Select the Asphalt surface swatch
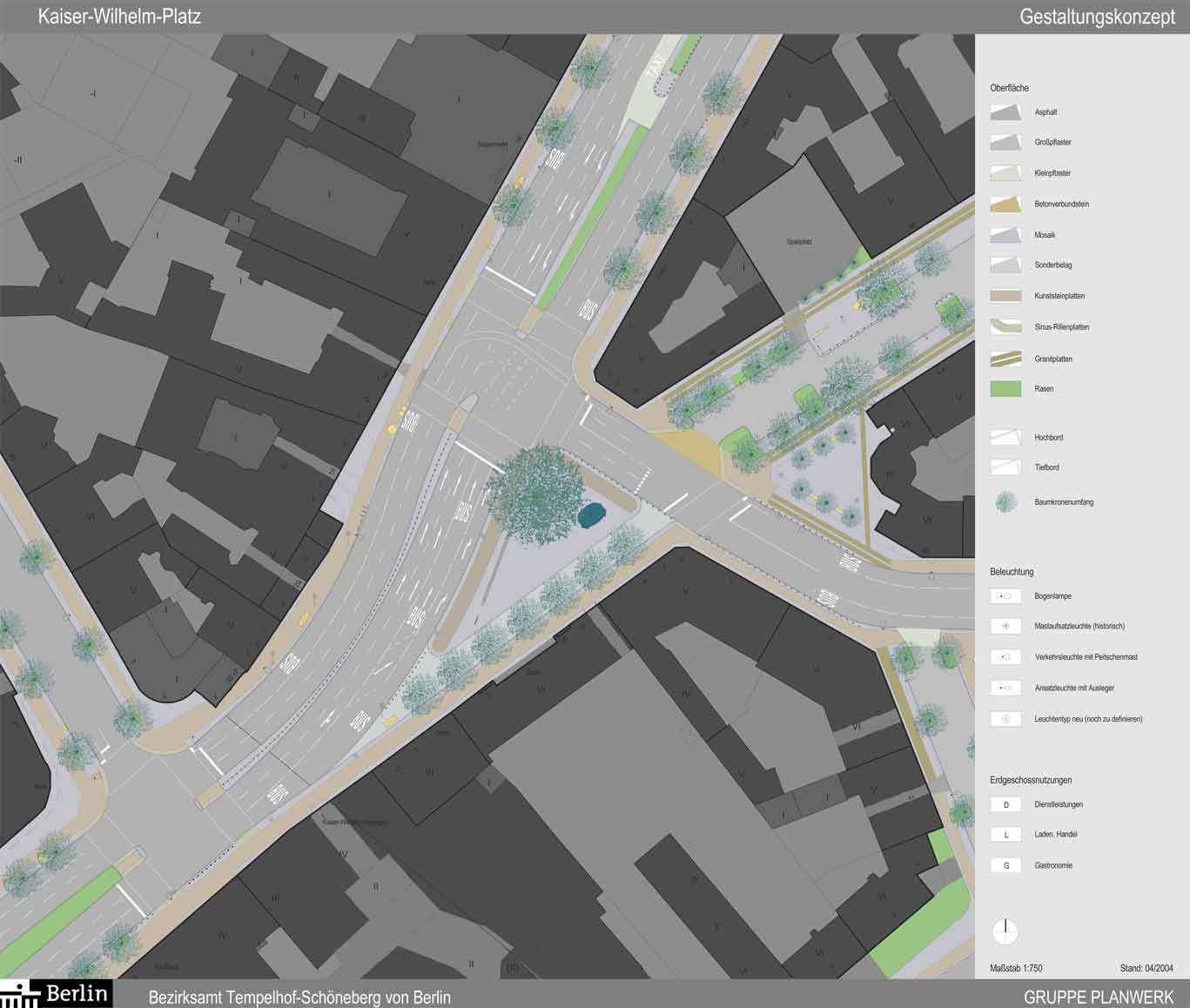 click(x=1005, y=112)
